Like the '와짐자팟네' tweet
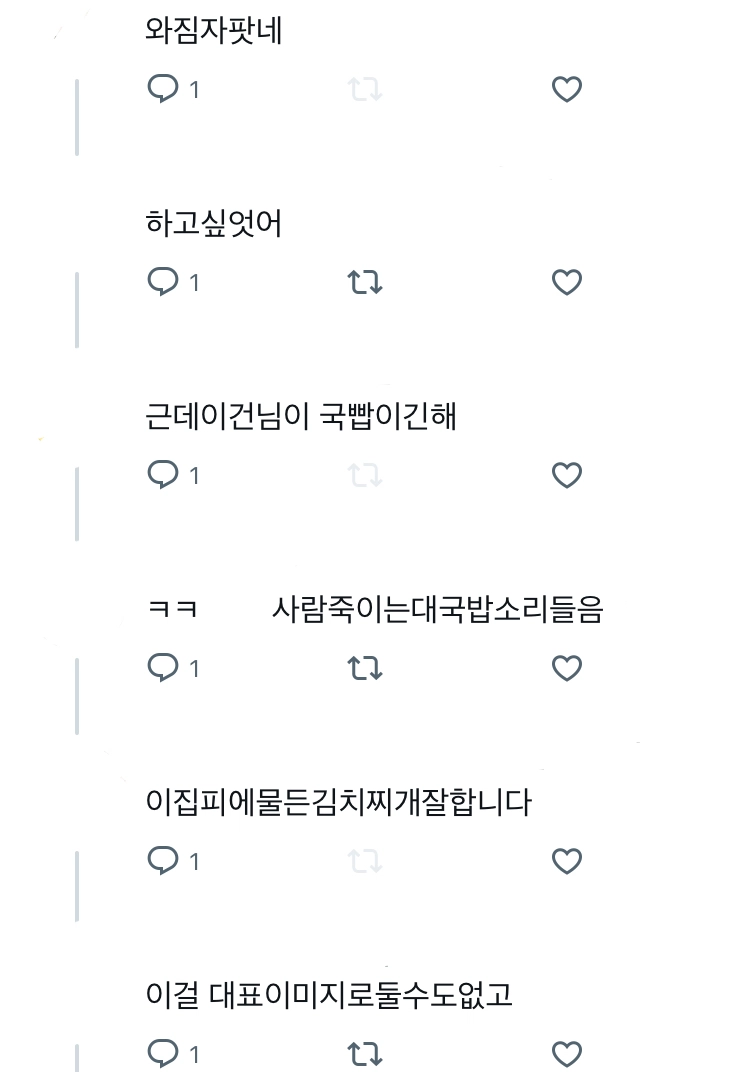The width and height of the screenshot is (736, 1072). pos(567,89)
